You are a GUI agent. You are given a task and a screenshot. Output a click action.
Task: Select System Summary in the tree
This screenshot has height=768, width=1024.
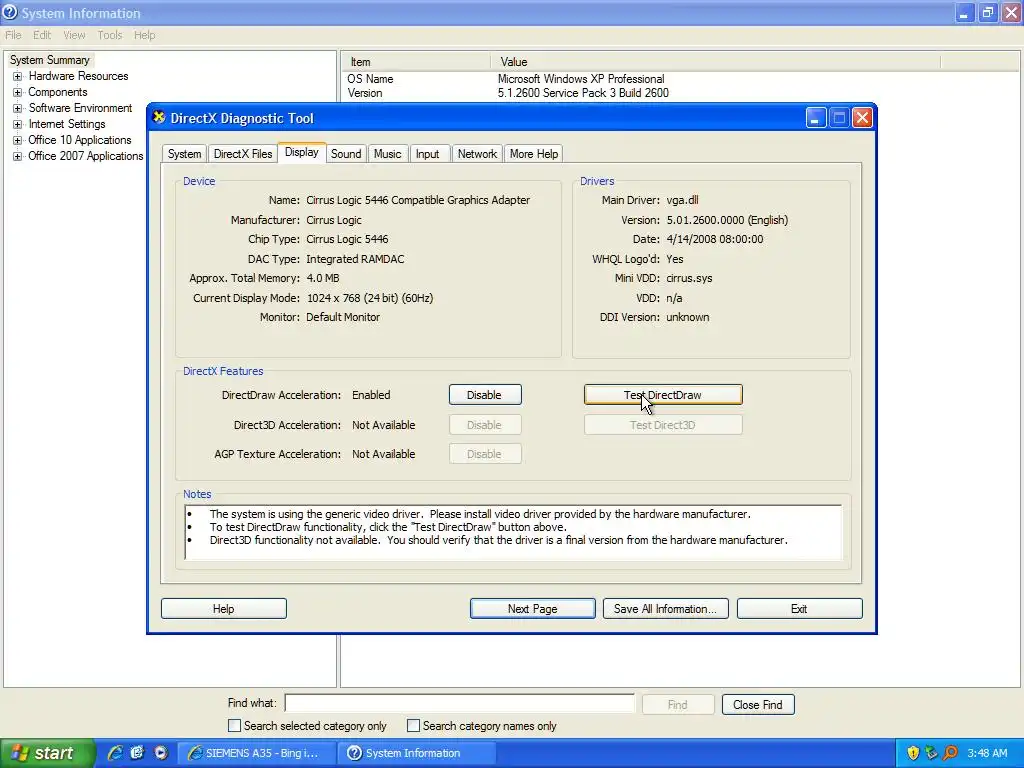pos(50,60)
